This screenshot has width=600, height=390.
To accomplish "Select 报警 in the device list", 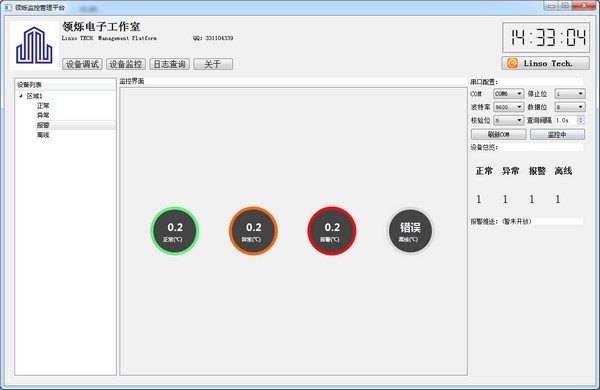I will click(x=43, y=125).
